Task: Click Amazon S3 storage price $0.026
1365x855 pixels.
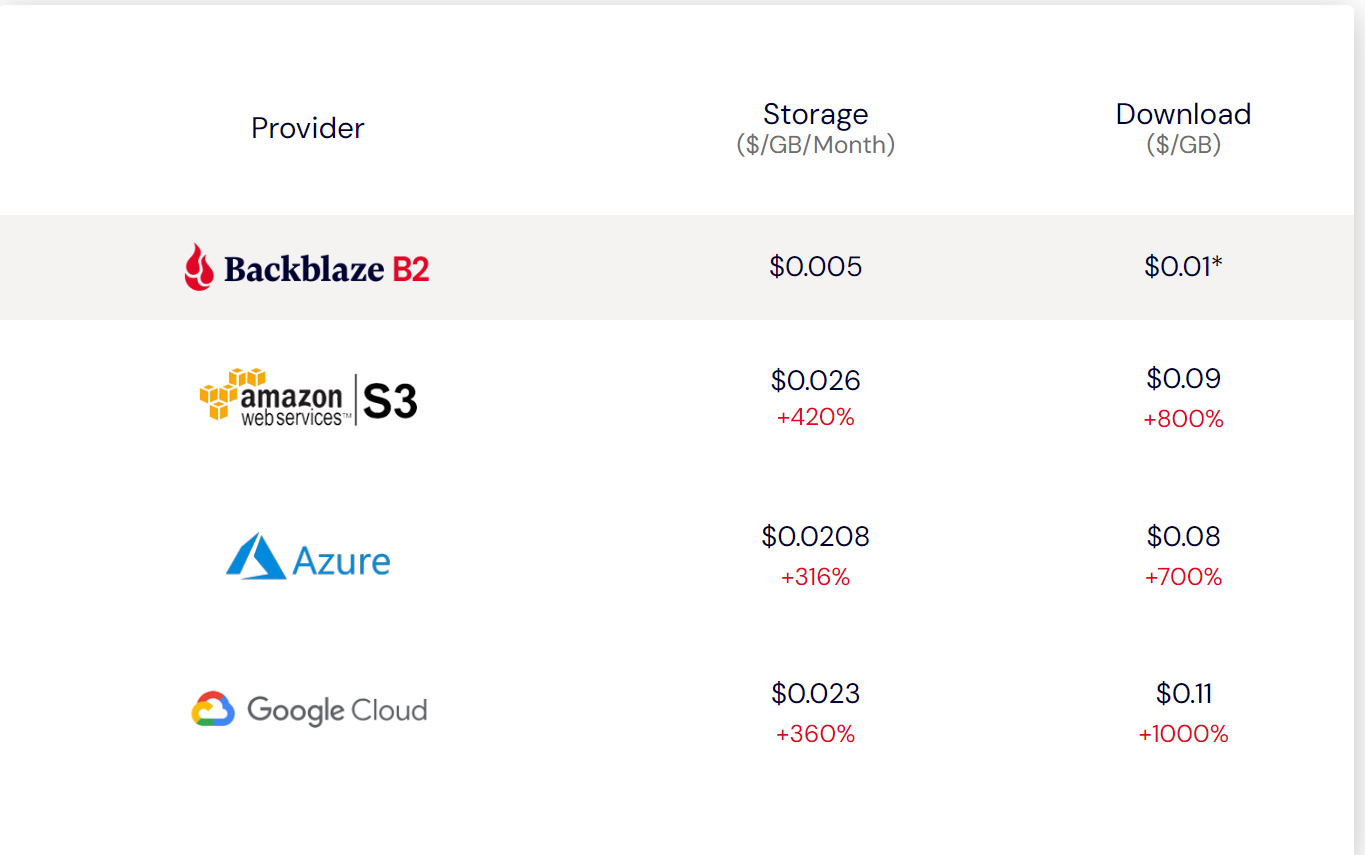Action: pos(816,380)
